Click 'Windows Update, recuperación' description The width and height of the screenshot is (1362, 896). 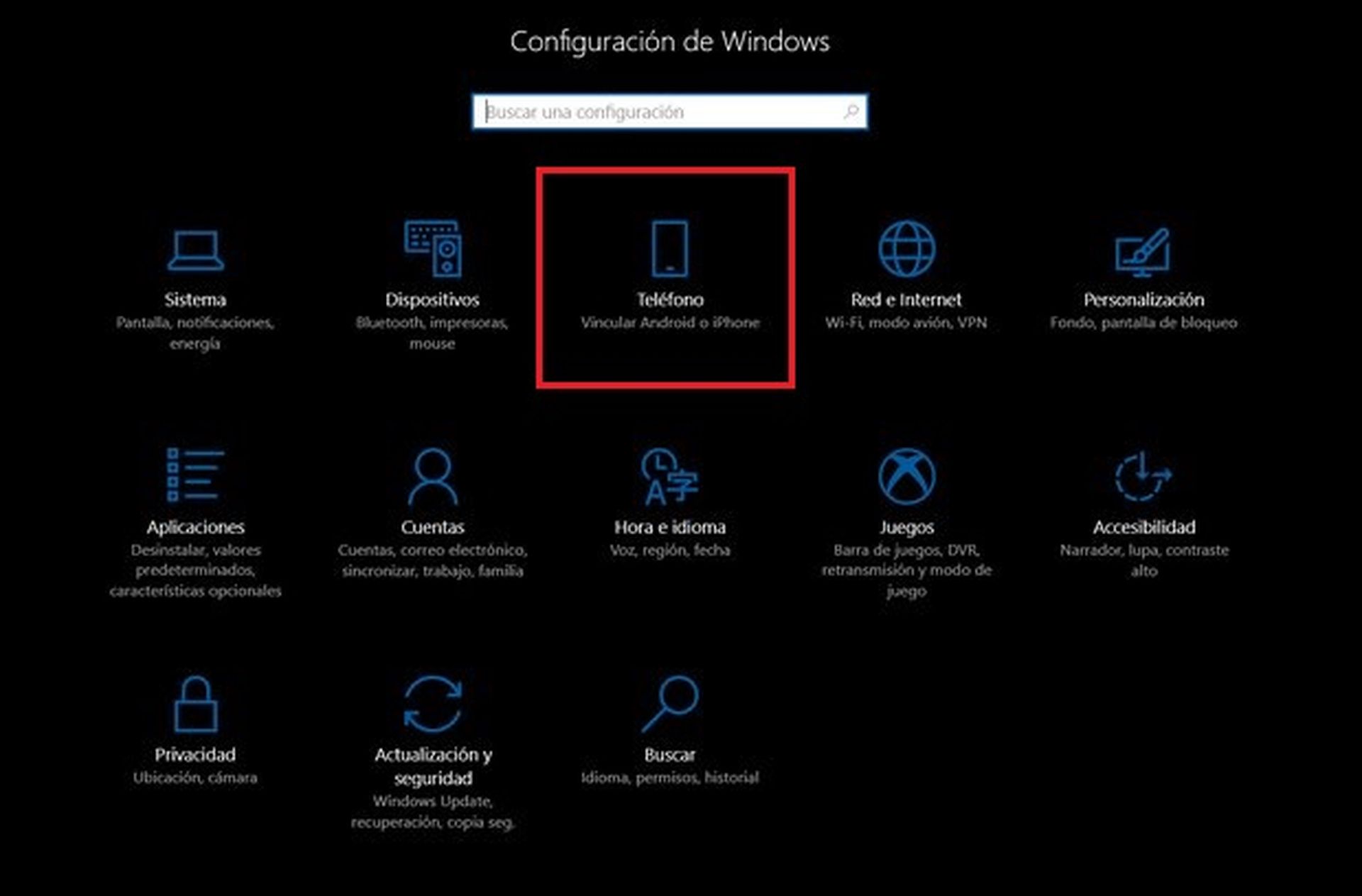click(x=433, y=812)
